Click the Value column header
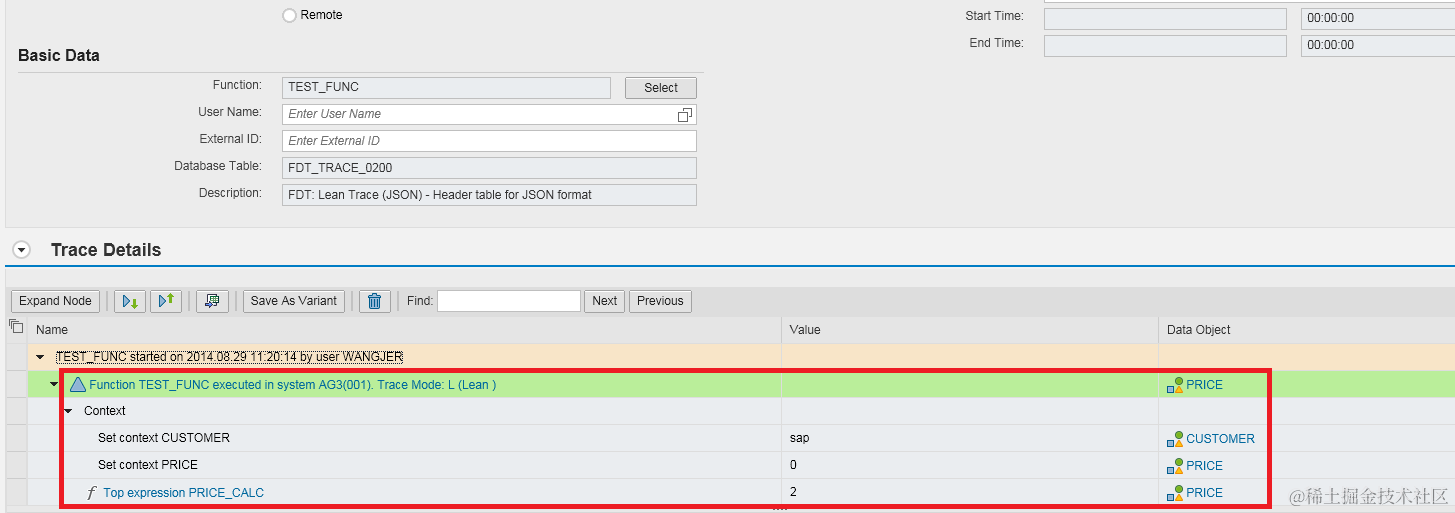Screen dimensions: 1455x513 tap(970, 330)
